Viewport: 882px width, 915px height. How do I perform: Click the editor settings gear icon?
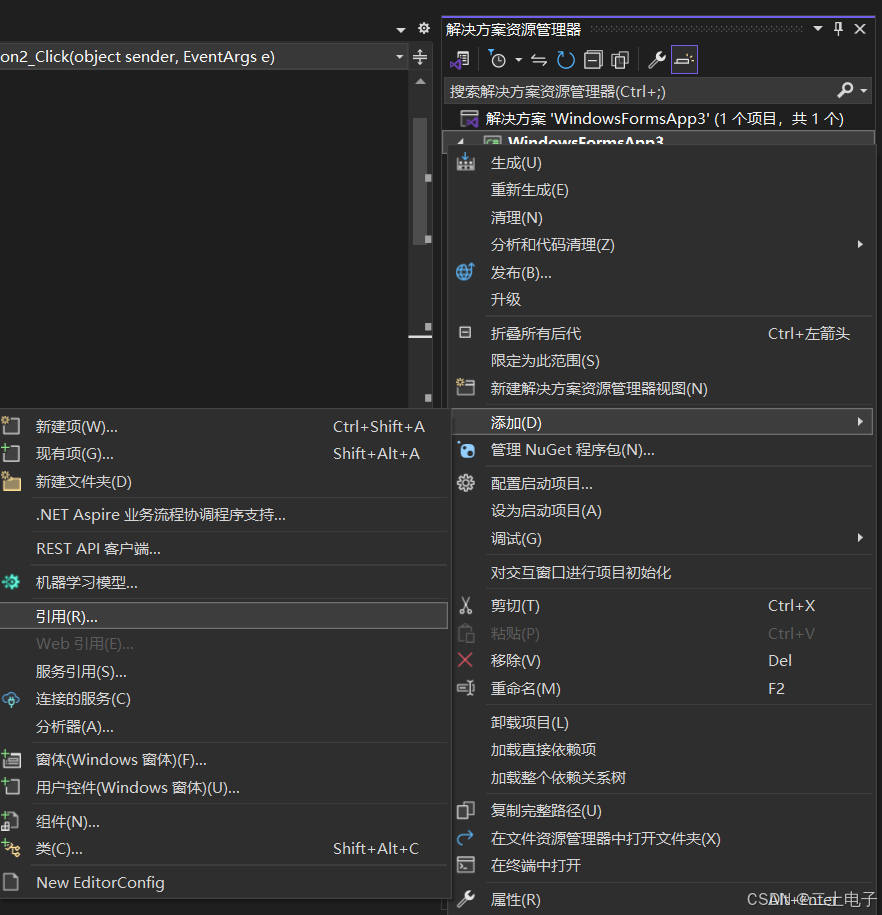click(424, 29)
